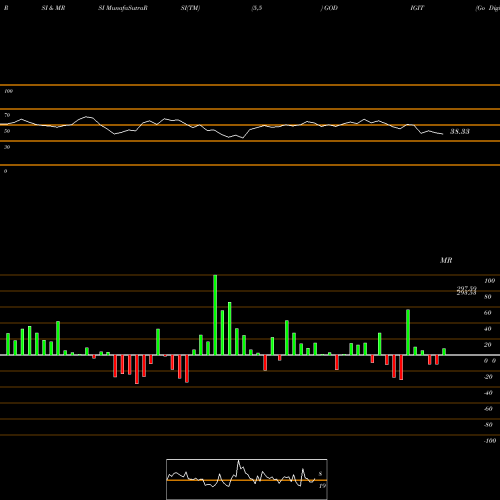This screenshot has height=500, width=500.
Task: Click the RSI axis label 100
Action: pos(9,91)
